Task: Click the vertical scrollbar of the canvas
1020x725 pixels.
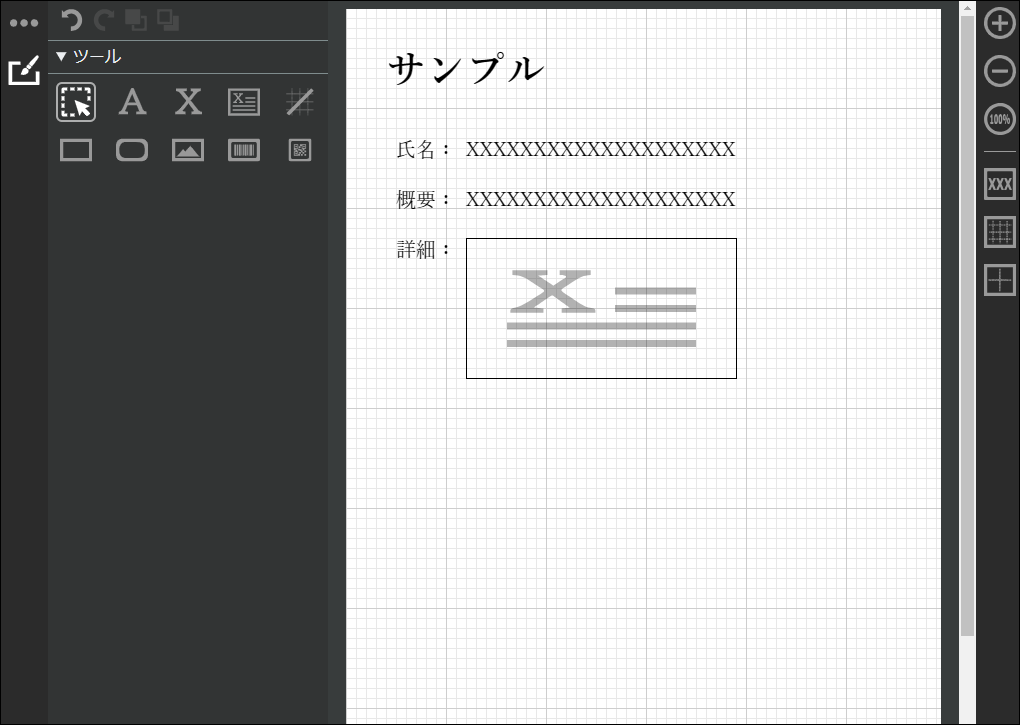Action: [x=967, y=325]
